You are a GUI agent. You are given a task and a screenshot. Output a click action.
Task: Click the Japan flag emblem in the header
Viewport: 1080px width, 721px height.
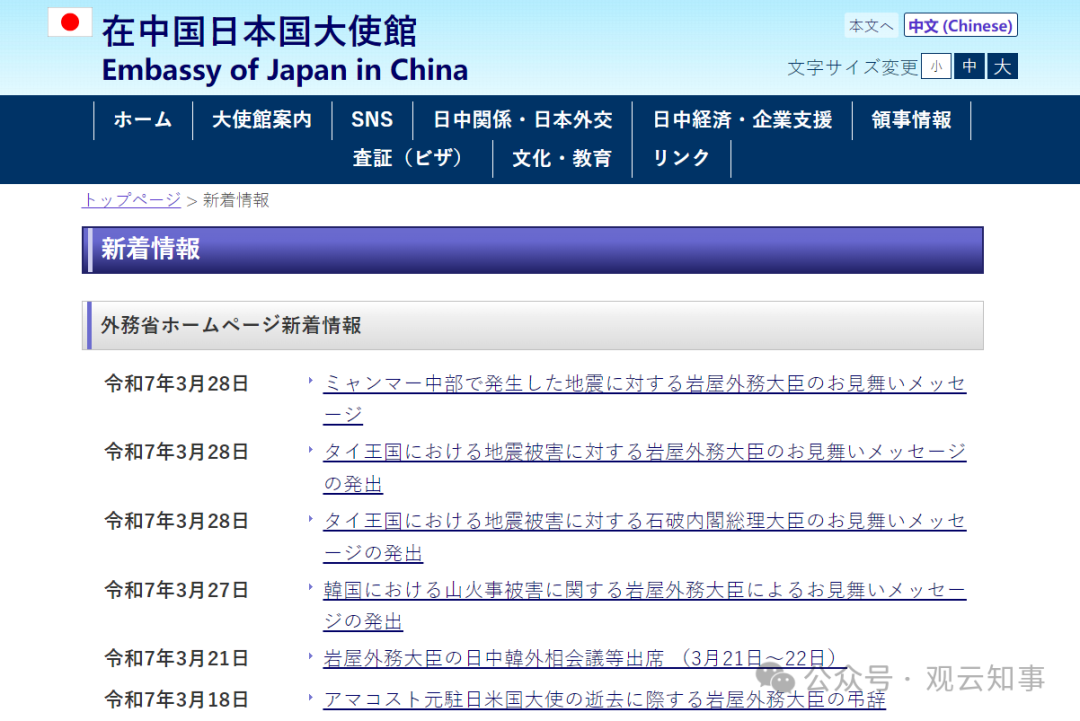[x=70, y=21]
